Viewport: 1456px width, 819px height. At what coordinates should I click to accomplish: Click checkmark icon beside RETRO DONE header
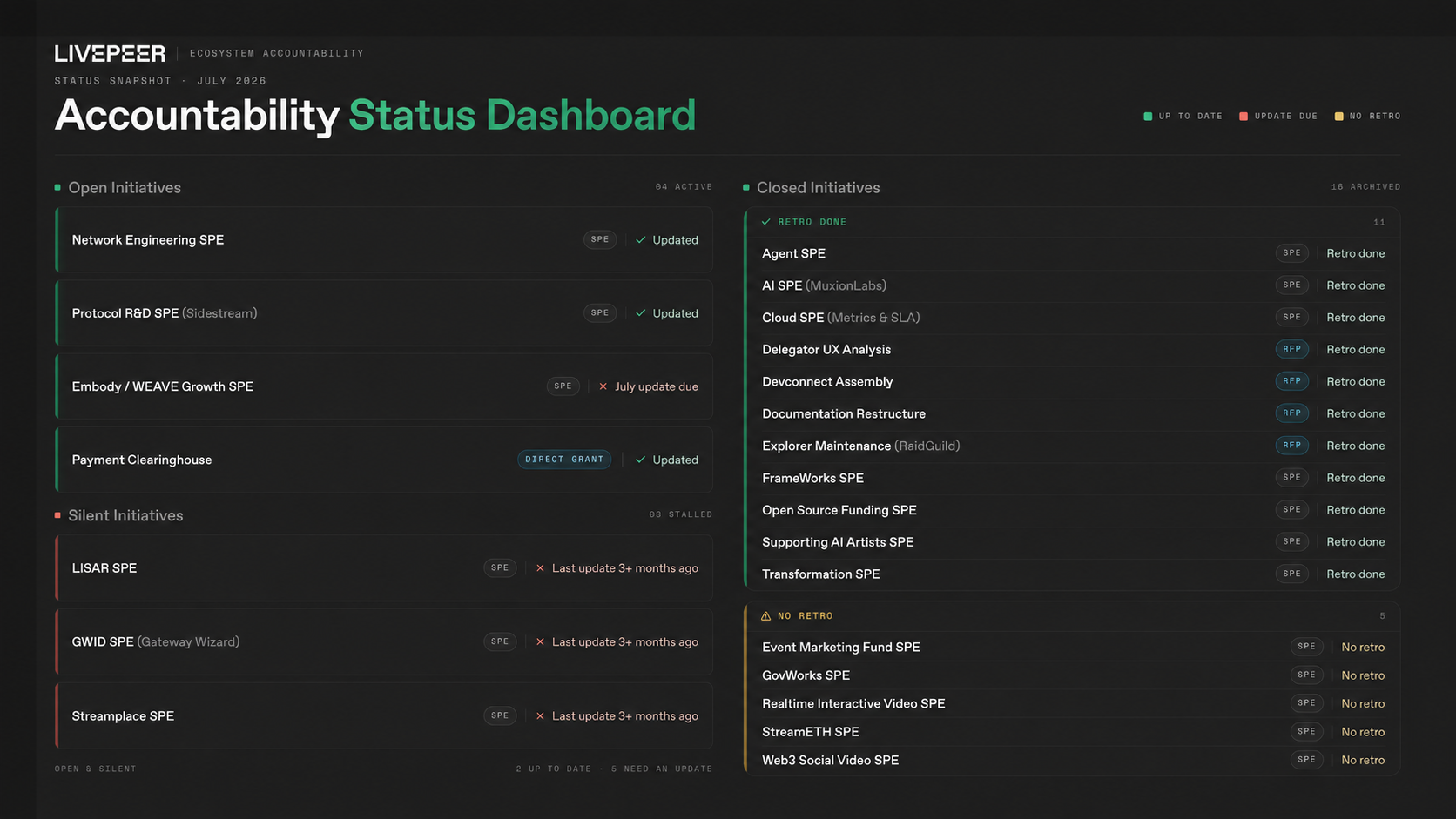766,222
